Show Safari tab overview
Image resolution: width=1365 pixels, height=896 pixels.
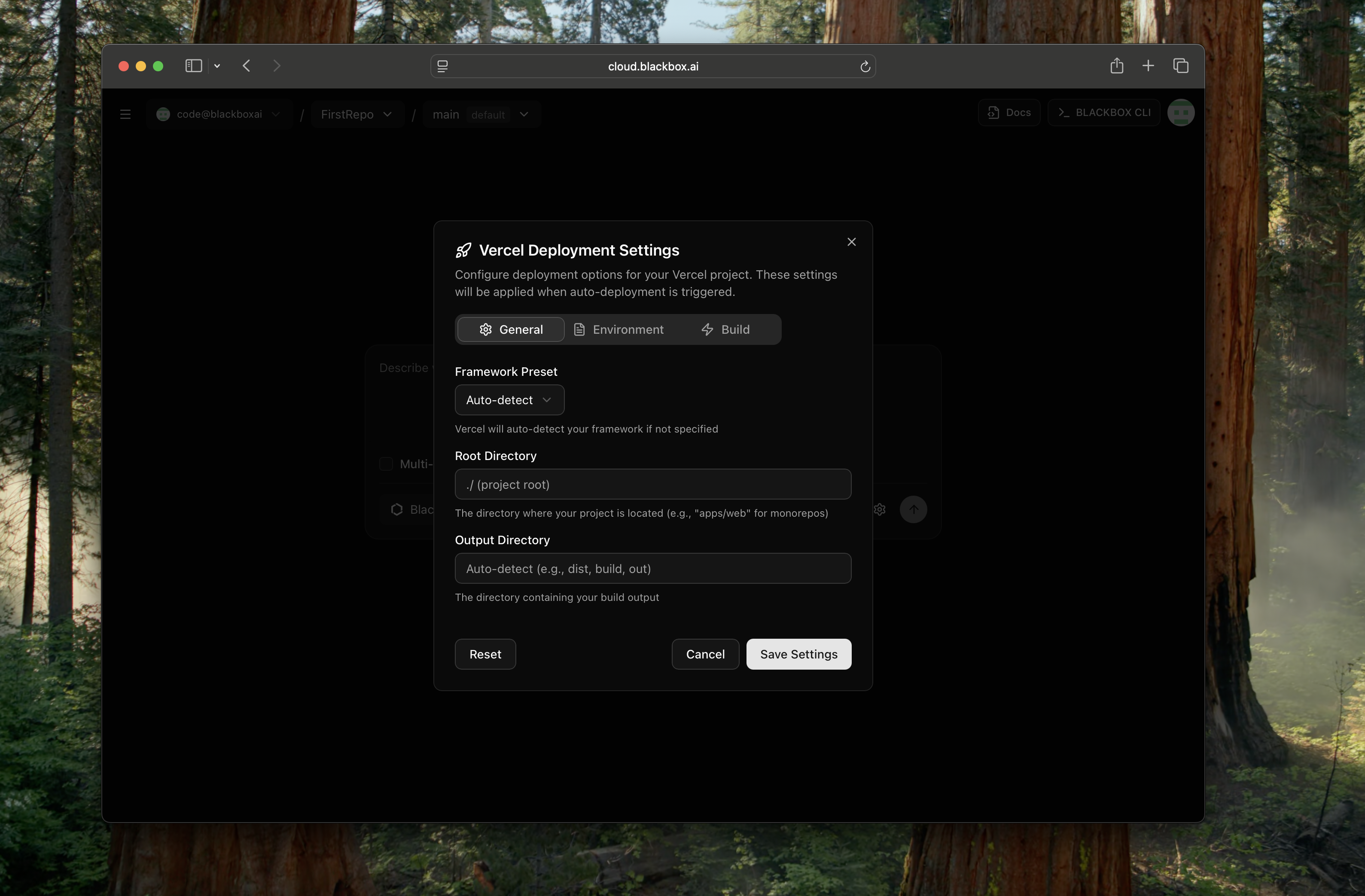1180,66
